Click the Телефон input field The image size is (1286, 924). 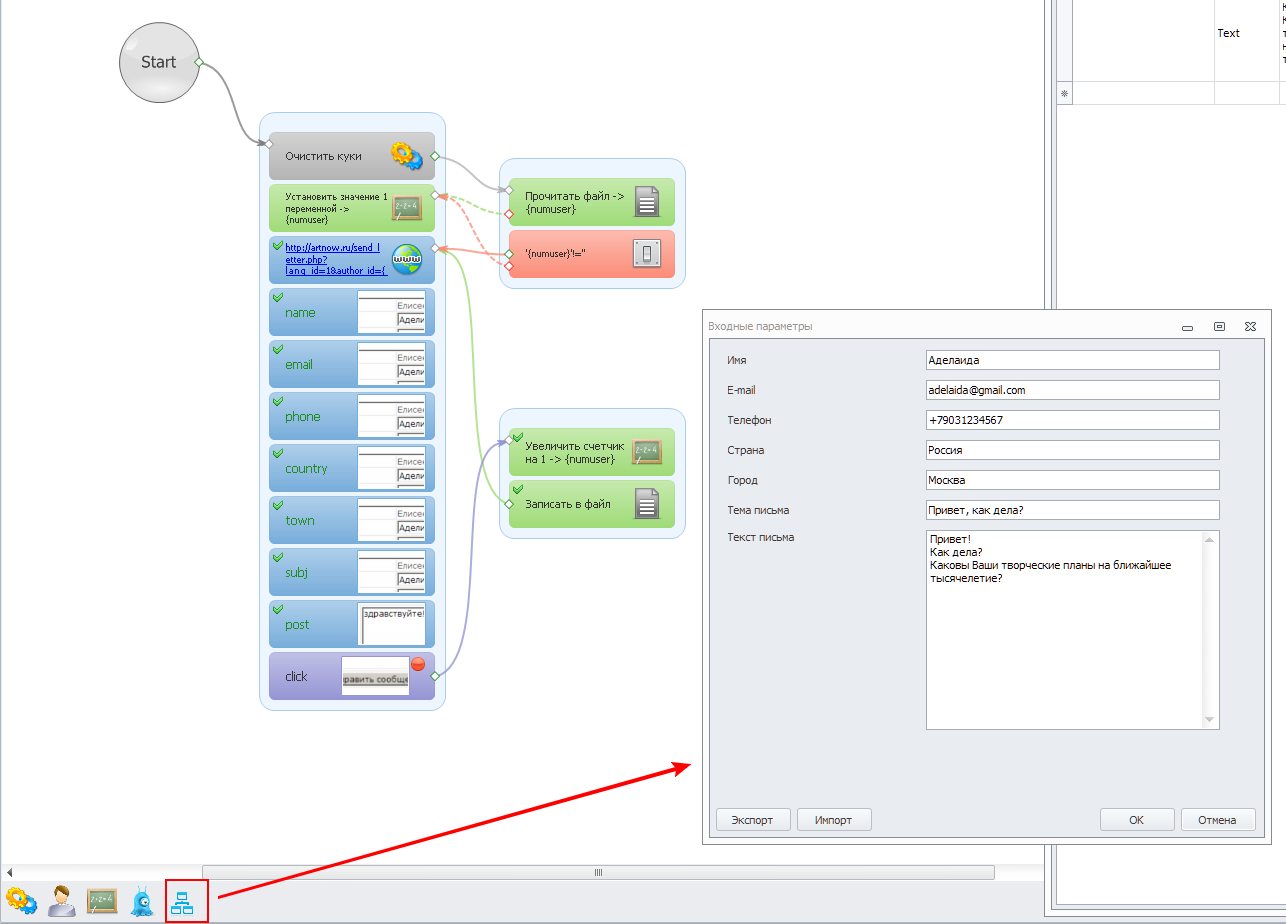pos(1073,420)
